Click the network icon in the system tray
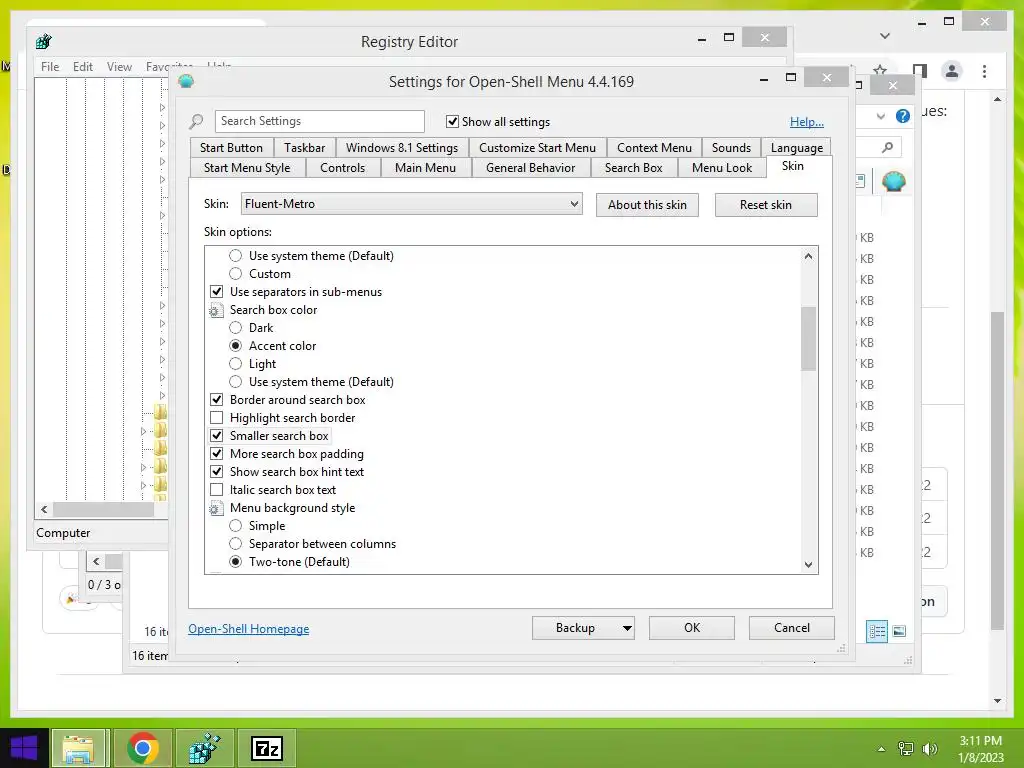 pyautogui.click(x=906, y=748)
